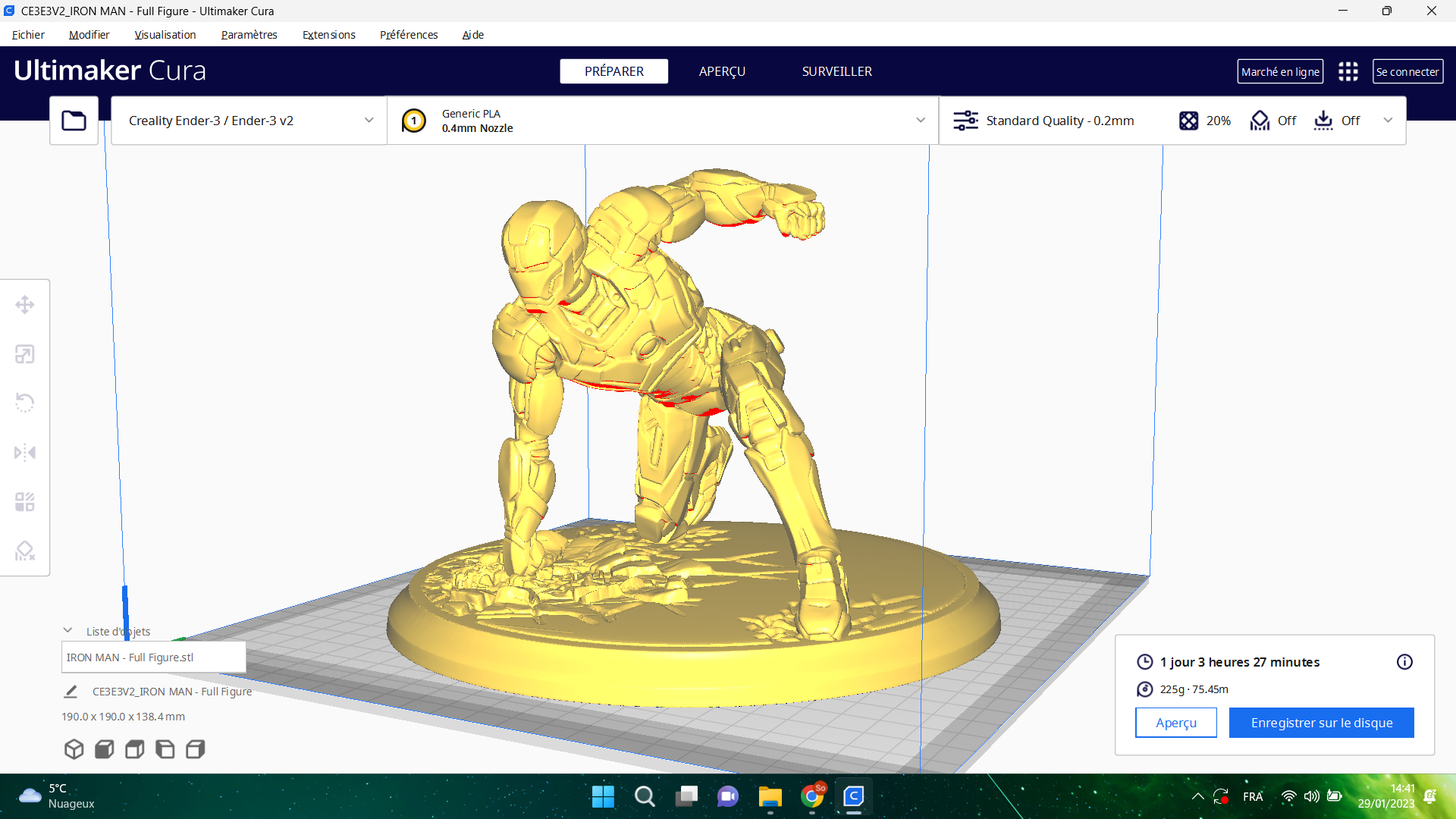Select the Support Blocker tool
Image resolution: width=1456 pixels, height=819 pixels.
click(x=25, y=551)
